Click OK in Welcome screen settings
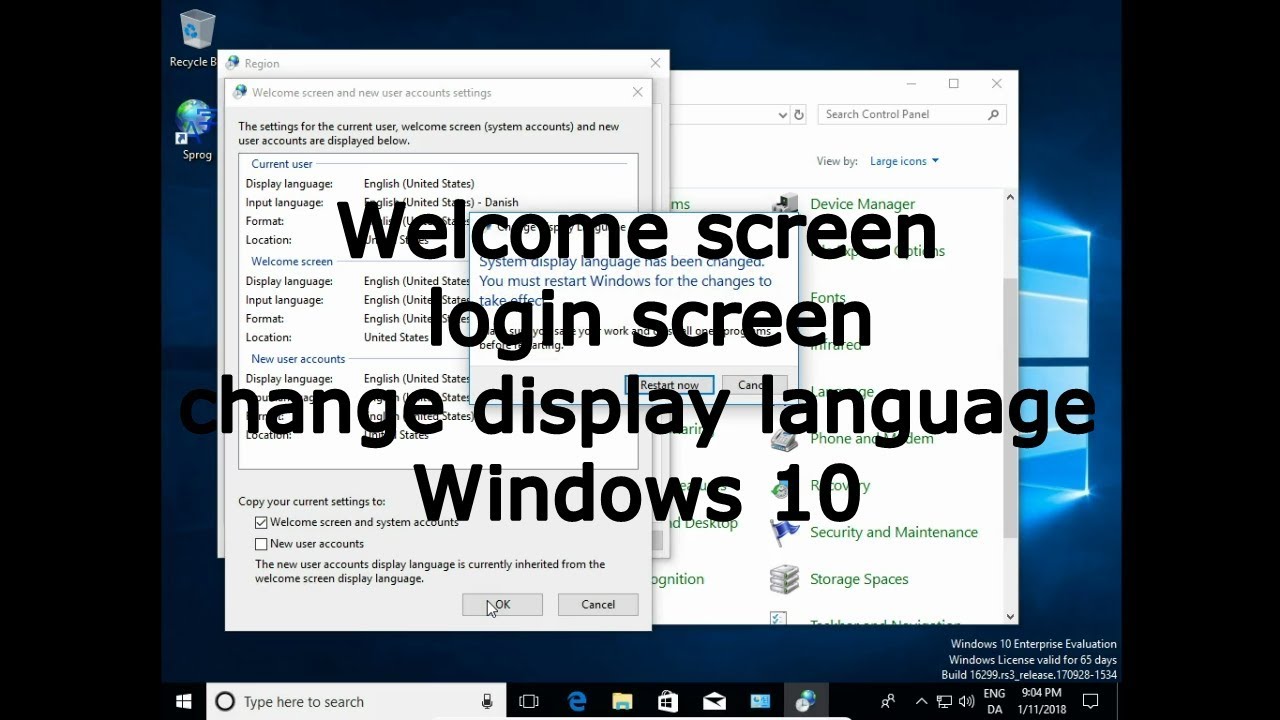1280x720 pixels. [502, 604]
